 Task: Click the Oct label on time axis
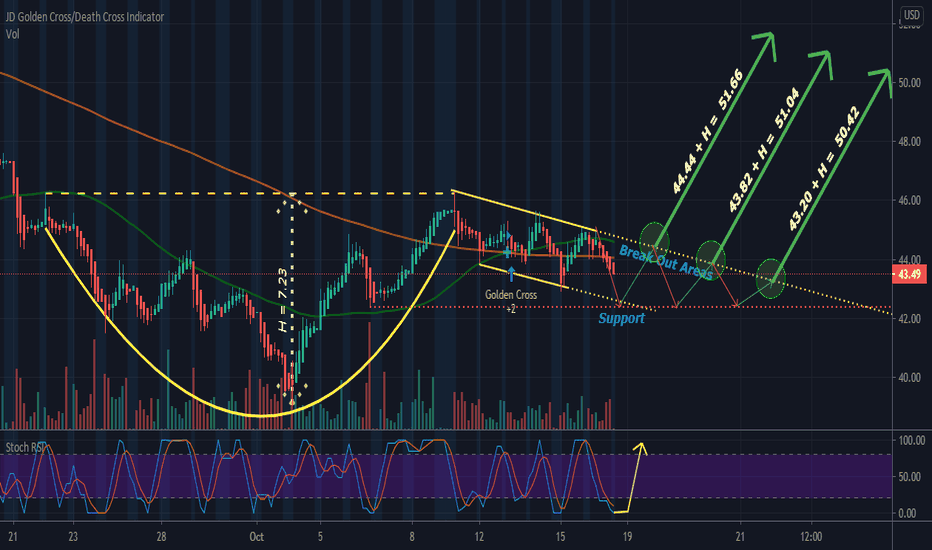pos(256,537)
